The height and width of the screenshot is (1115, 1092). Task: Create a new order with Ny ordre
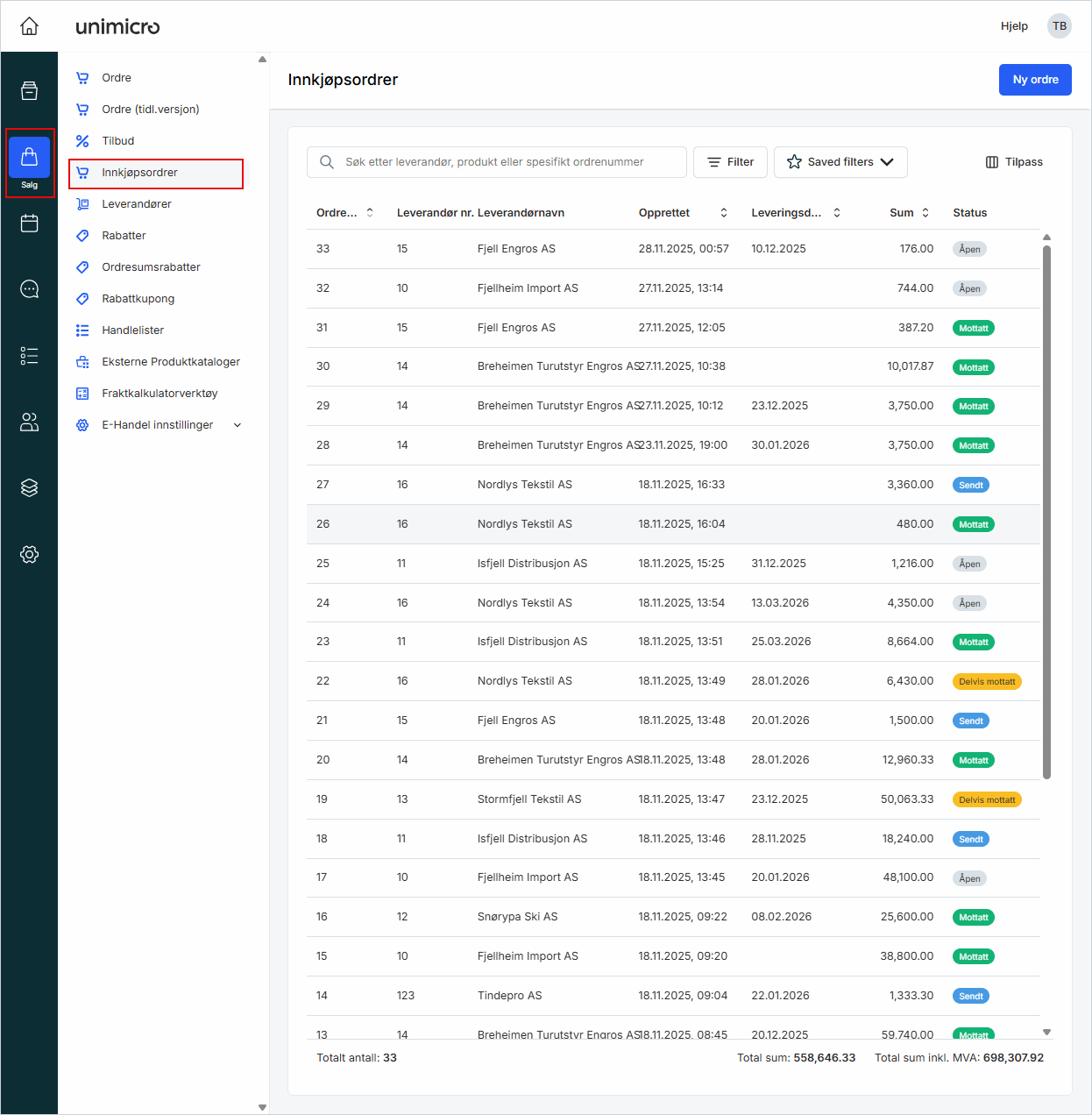pyautogui.click(x=1035, y=80)
